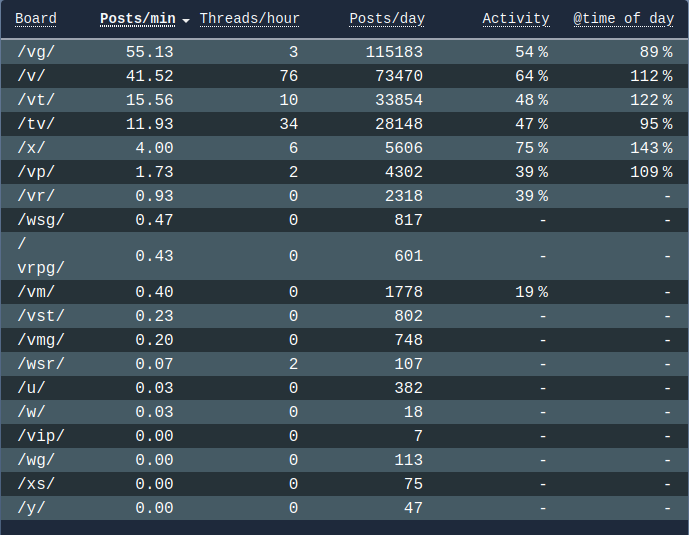Select the /u/ board name
This screenshot has width=689, height=535.
tap(31, 387)
